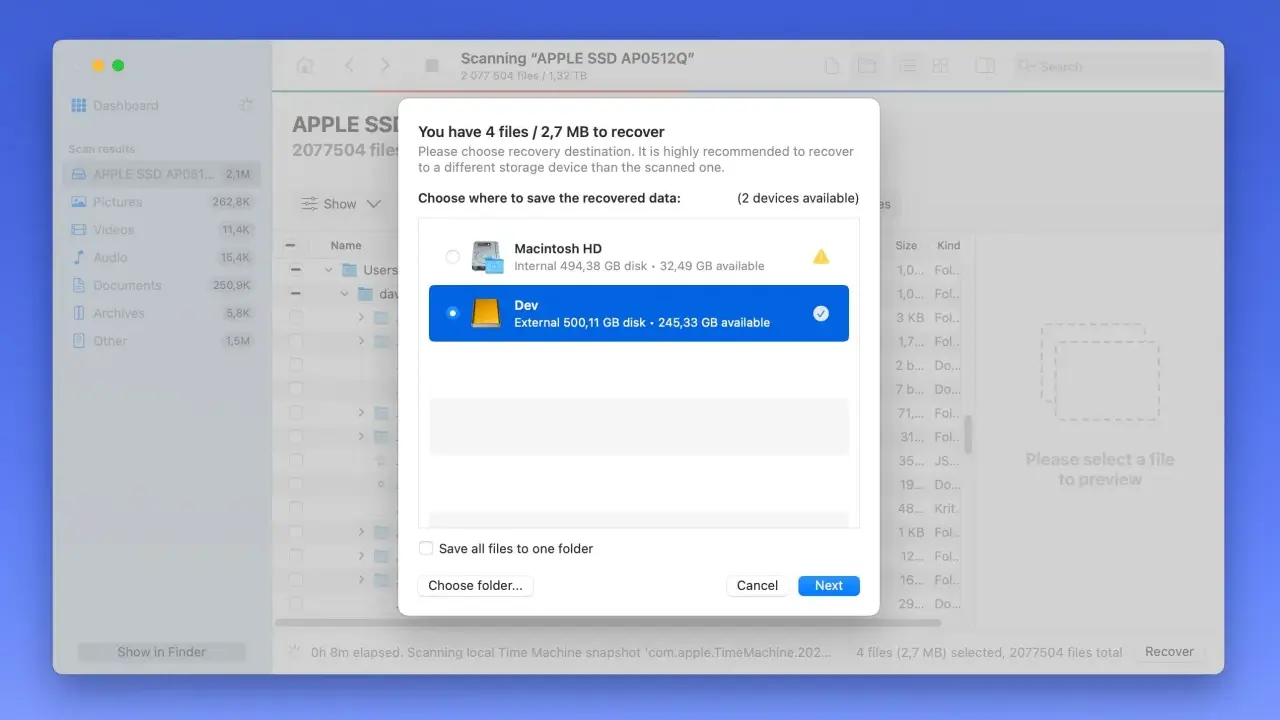Open the Pictures category icon in sidebar
This screenshot has width=1280, height=720.
[x=79, y=202]
